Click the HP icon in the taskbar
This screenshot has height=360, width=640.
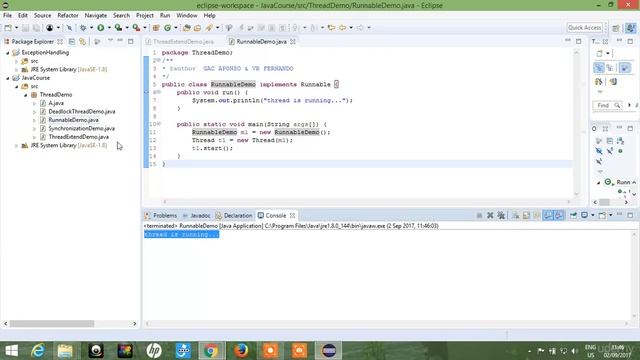(154, 351)
